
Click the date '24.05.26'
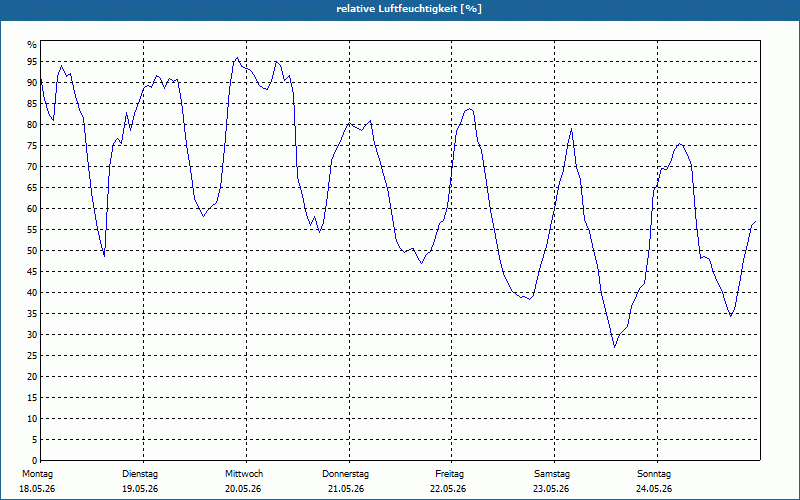tap(654, 489)
